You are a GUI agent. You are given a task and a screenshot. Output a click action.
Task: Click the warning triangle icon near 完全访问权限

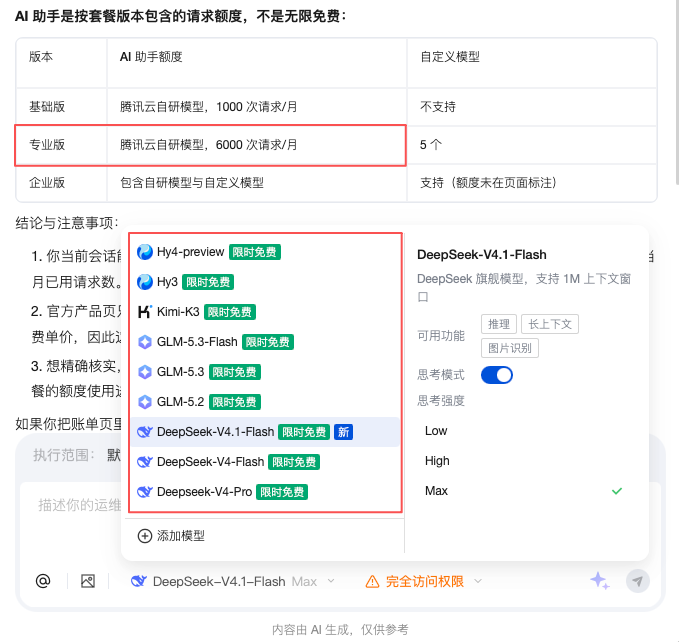(372, 581)
